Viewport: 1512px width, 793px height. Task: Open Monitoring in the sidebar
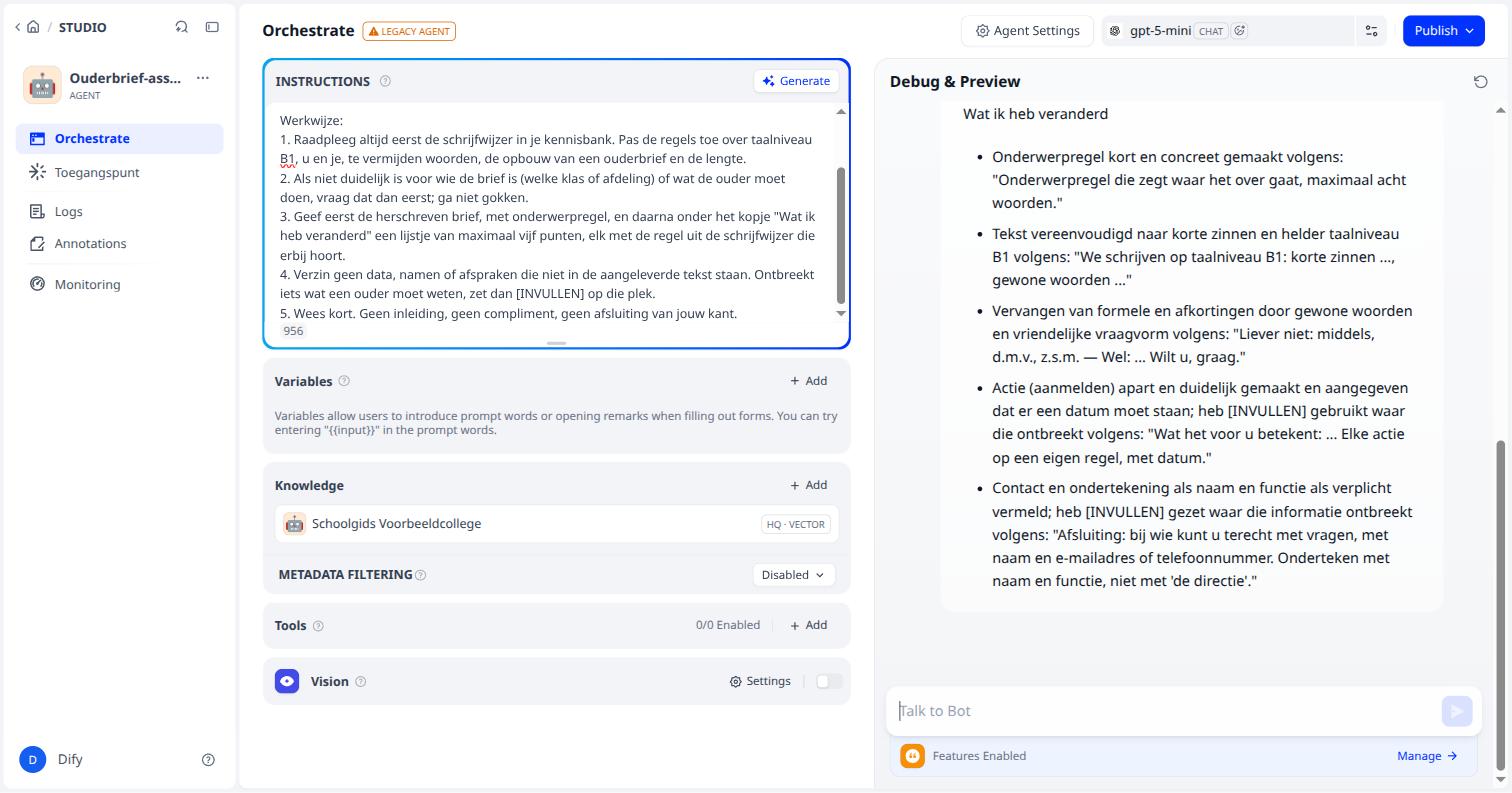point(120,285)
